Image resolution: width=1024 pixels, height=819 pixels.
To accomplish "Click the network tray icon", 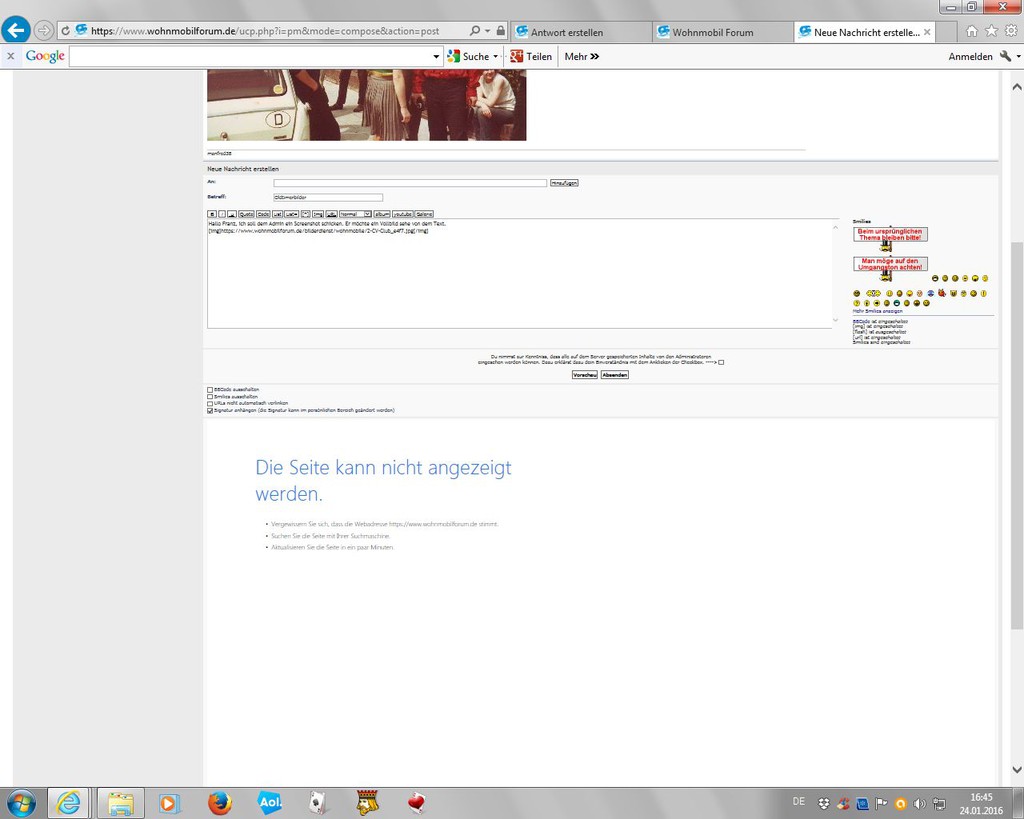I will point(940,803).
